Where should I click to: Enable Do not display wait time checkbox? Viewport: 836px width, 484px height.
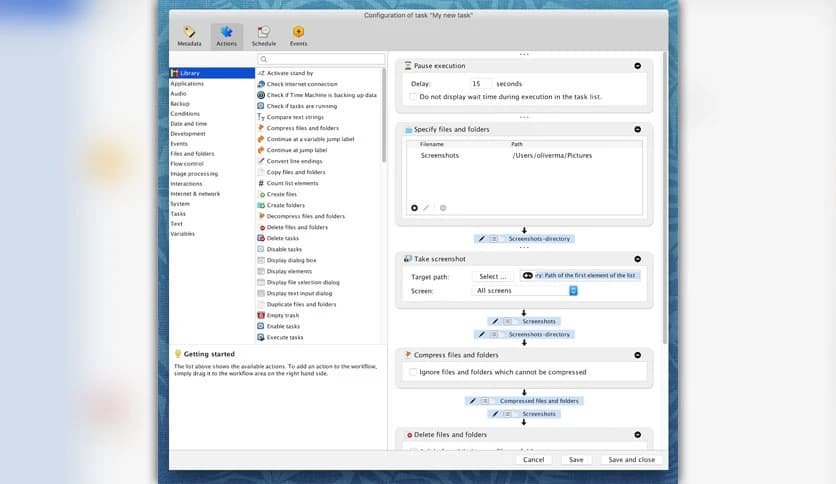pos(415,97)
